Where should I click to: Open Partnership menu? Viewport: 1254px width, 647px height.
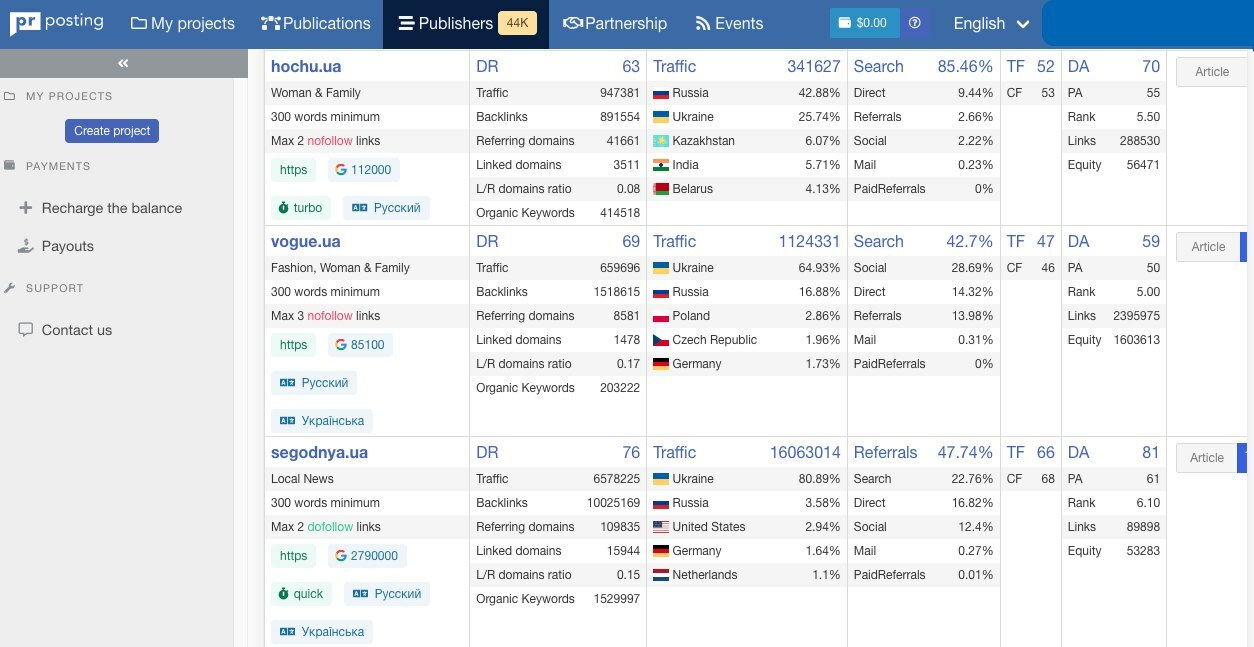click(x=615, y=23)
